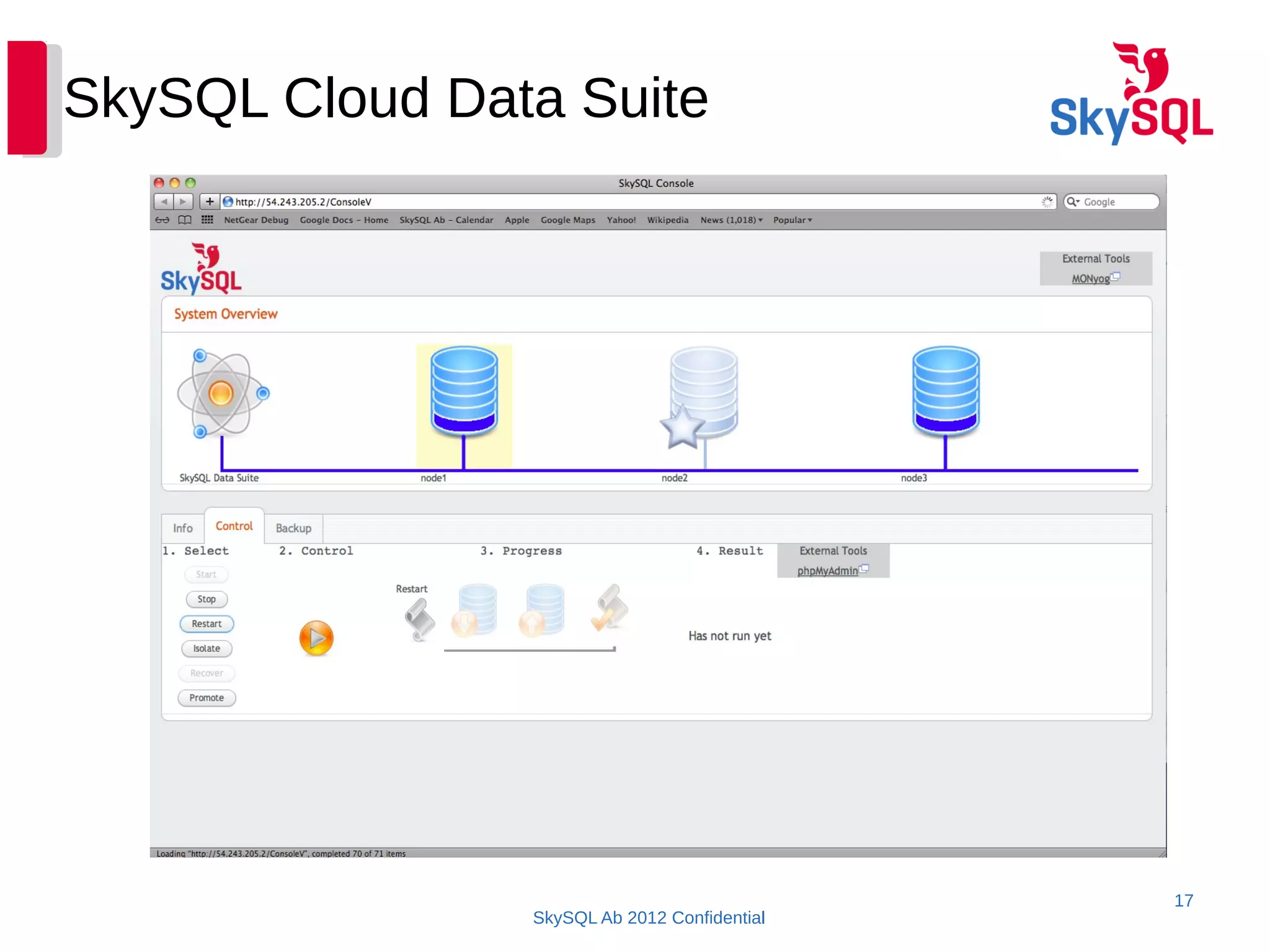Select the node2 database icon
The image size is (1270, 952).
click(704, 390)
